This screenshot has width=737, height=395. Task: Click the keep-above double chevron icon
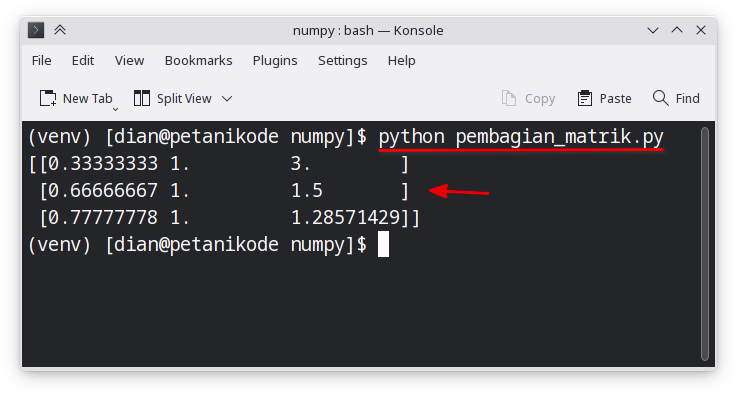[60, 30]
